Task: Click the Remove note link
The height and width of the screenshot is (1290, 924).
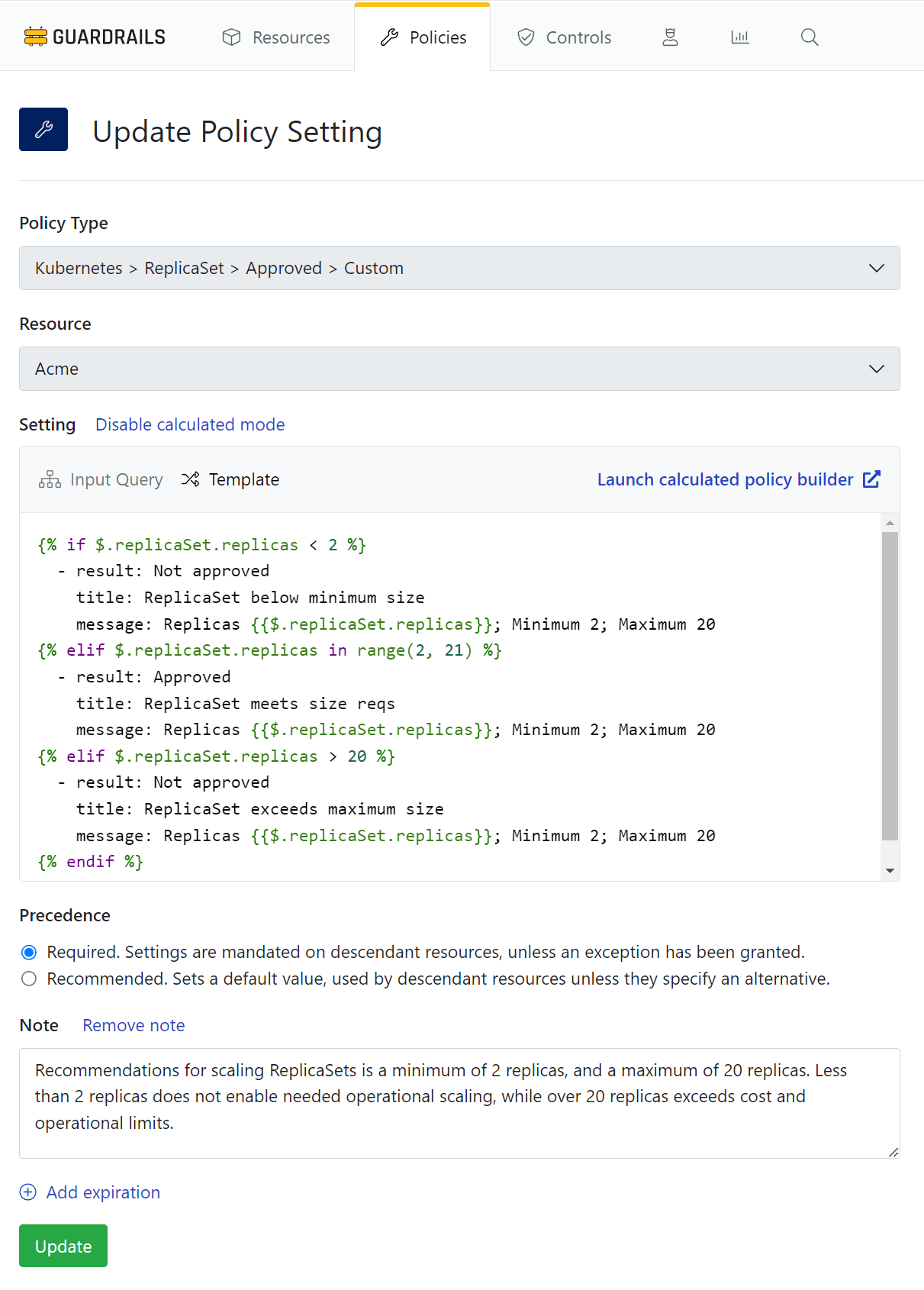Action: (x=134, y=1025)
